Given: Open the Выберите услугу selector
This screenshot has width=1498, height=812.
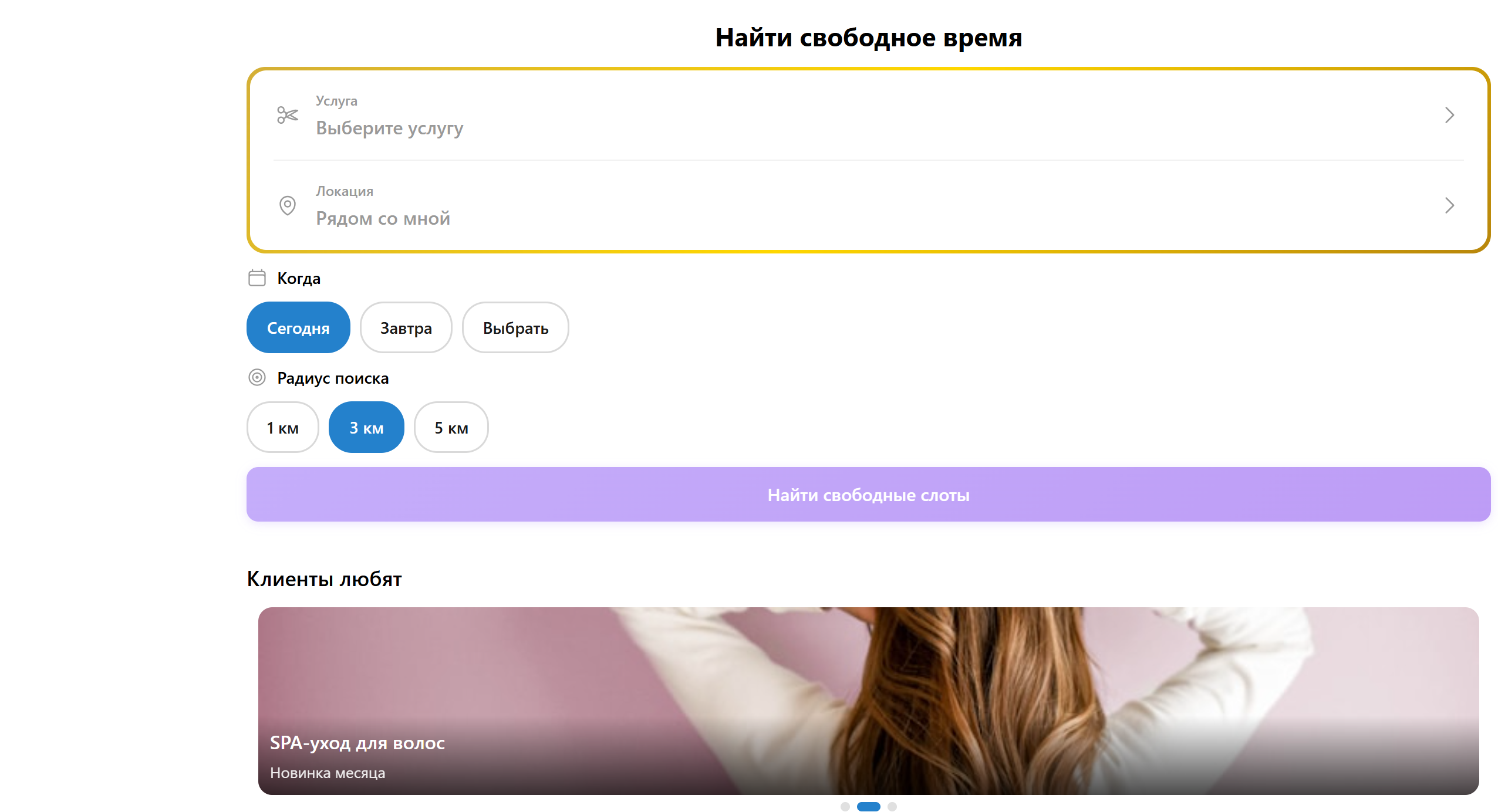Looking at the screenshot, I should (x=390, y=128).
